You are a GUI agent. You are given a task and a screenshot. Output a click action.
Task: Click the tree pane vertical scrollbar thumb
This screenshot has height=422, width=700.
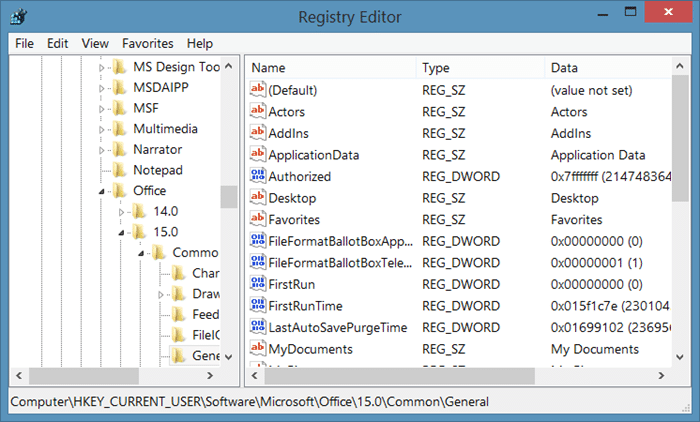point(229,195)
